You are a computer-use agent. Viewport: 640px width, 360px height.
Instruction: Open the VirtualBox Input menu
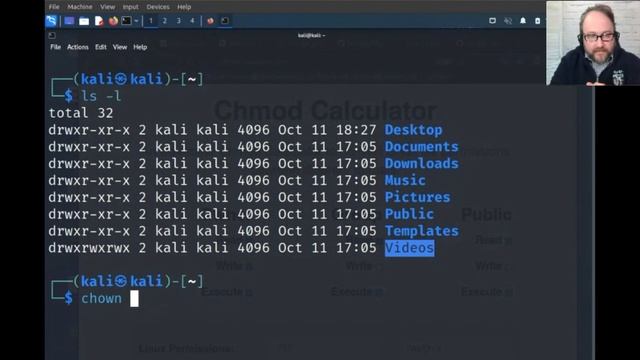point(131,7)
